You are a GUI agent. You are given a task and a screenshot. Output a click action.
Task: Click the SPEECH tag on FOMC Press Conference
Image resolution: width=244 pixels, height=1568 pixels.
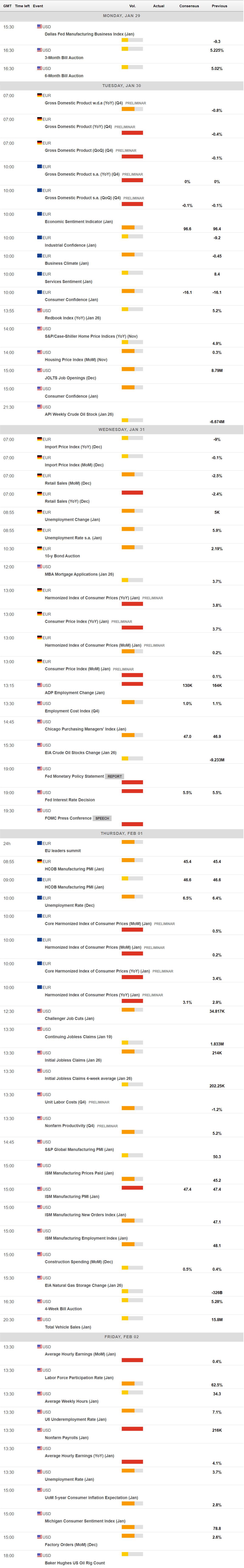[102, 818]
